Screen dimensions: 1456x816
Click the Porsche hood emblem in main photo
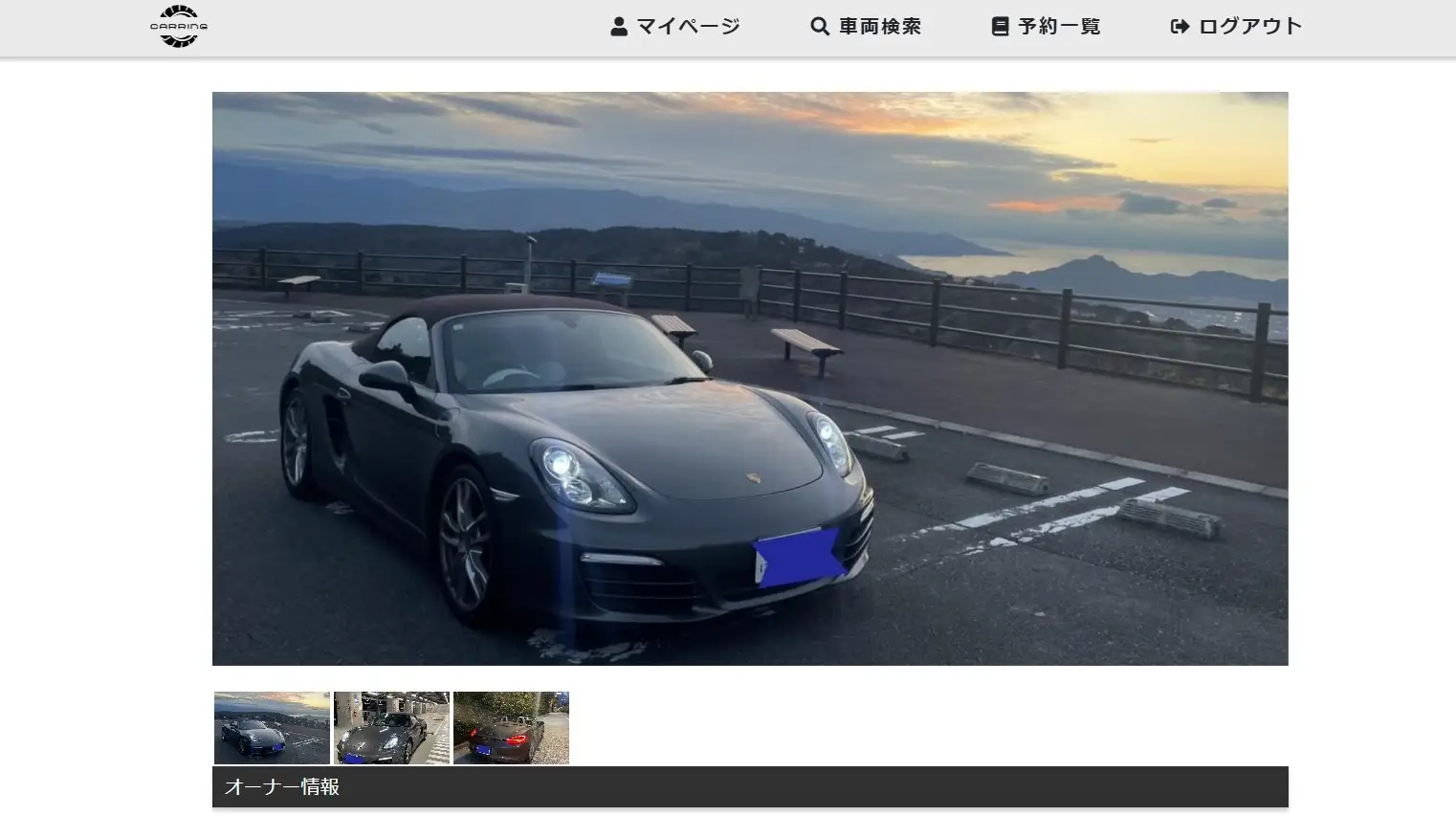[x=753, y=477]
